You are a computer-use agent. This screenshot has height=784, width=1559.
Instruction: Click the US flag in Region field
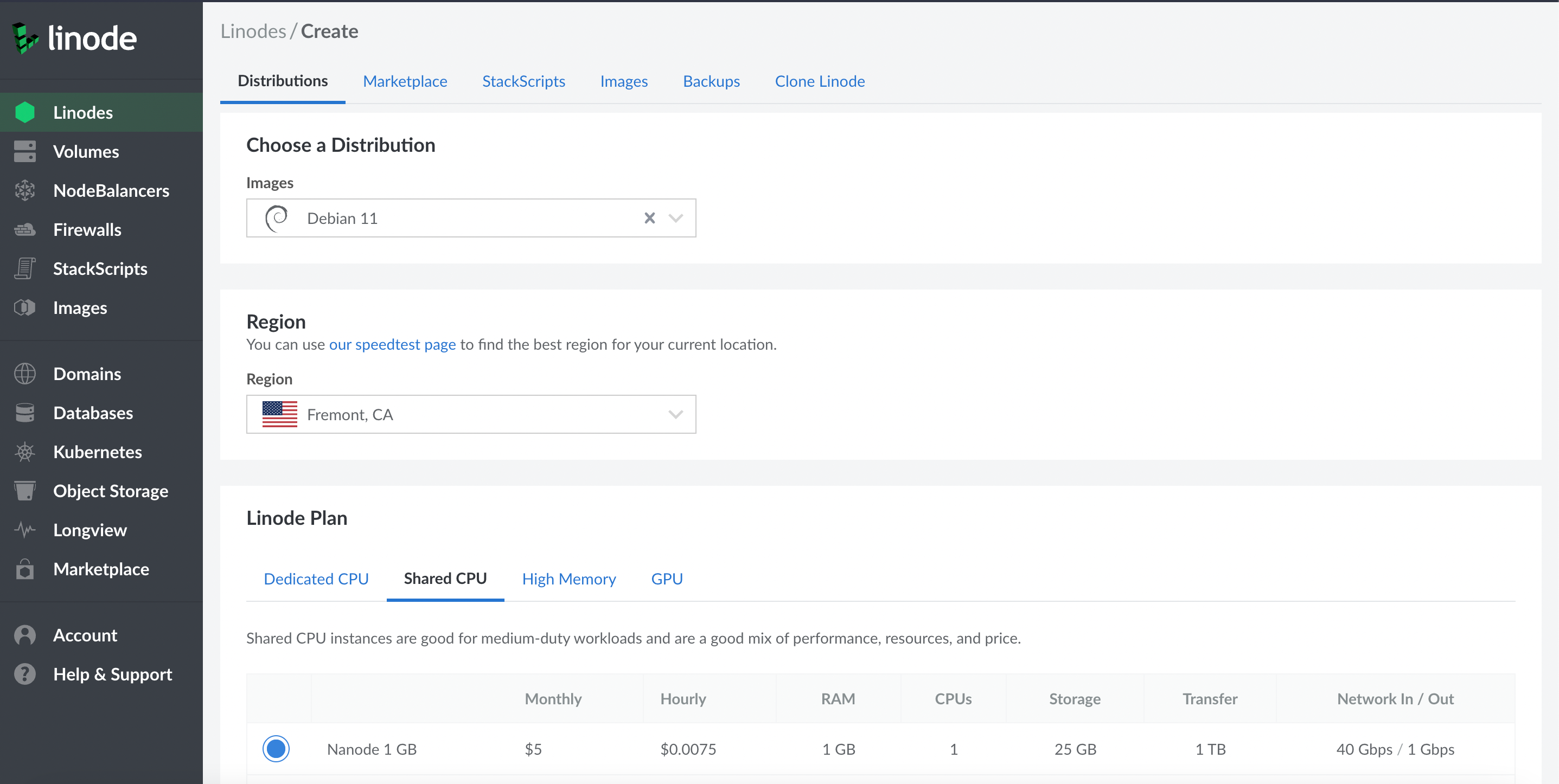(x=279, y=414)
